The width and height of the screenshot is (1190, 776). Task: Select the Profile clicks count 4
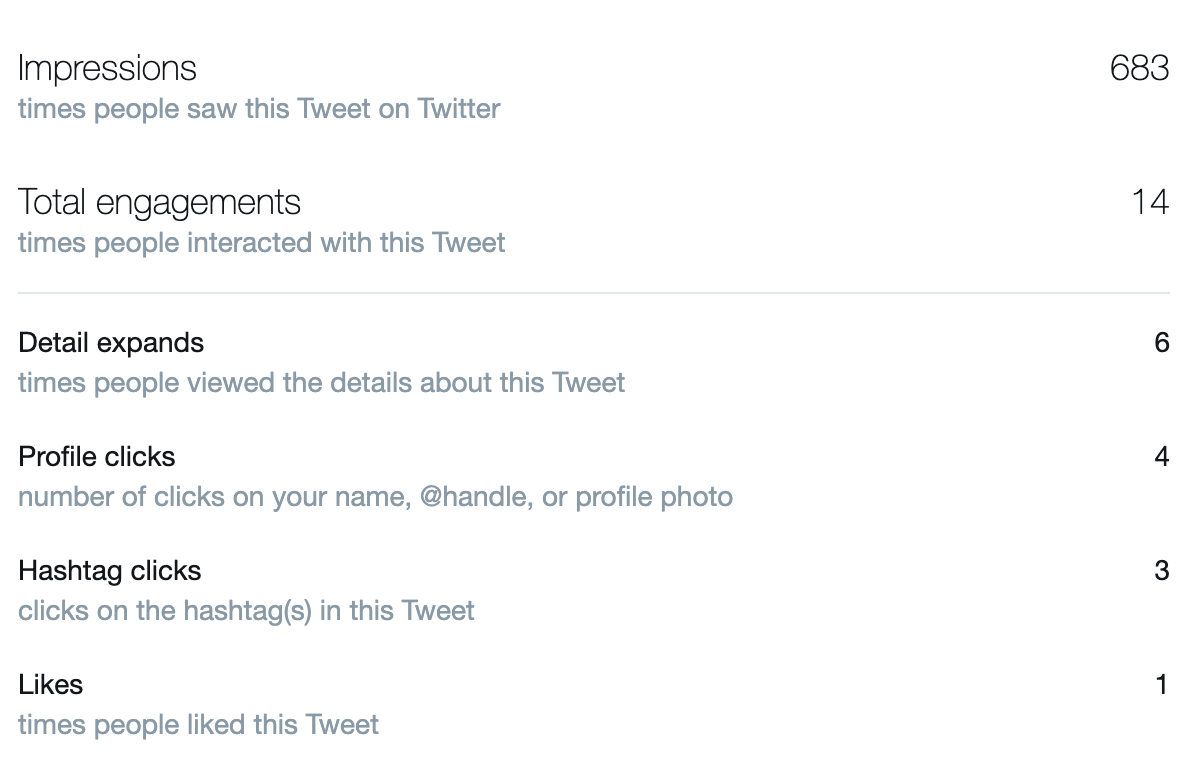point(1161,457)
